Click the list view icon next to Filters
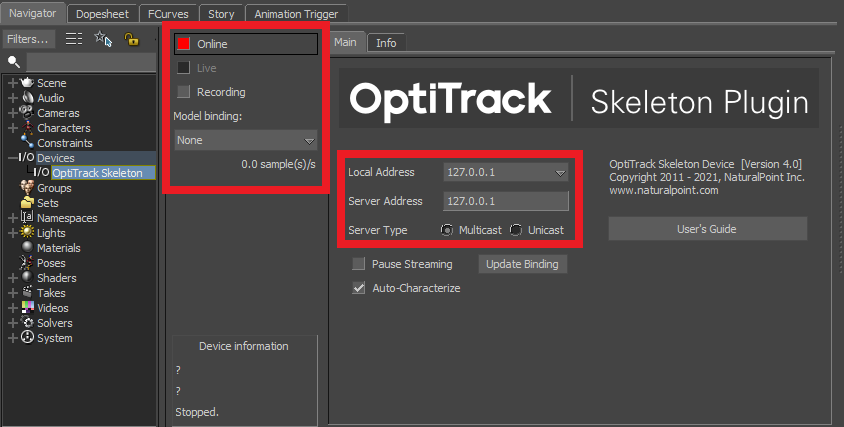The width and height of the screenshot is (844, 427). click(x=74, y=39)
